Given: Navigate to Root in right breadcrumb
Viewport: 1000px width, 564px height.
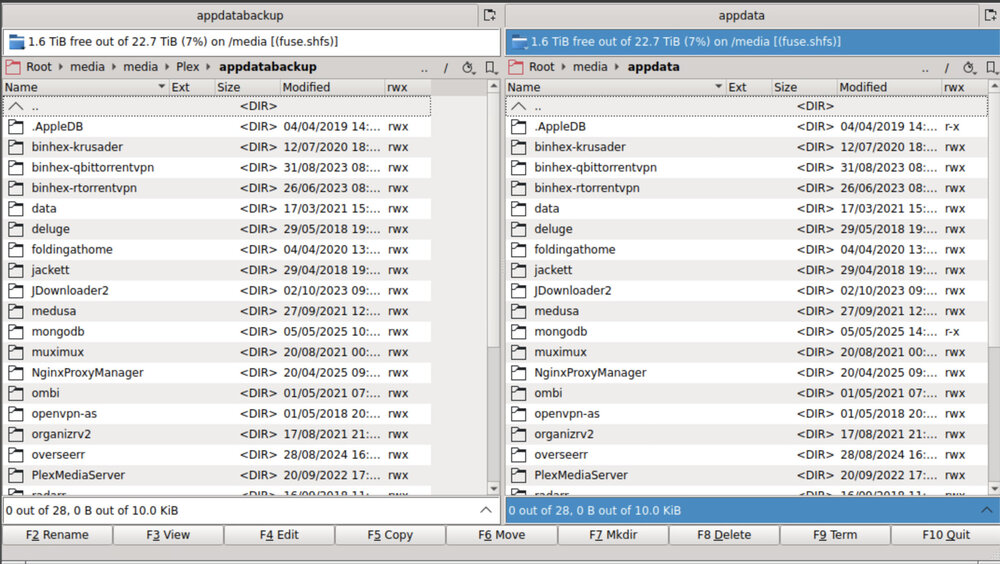Looking at the screenshot, I should 541,67.
